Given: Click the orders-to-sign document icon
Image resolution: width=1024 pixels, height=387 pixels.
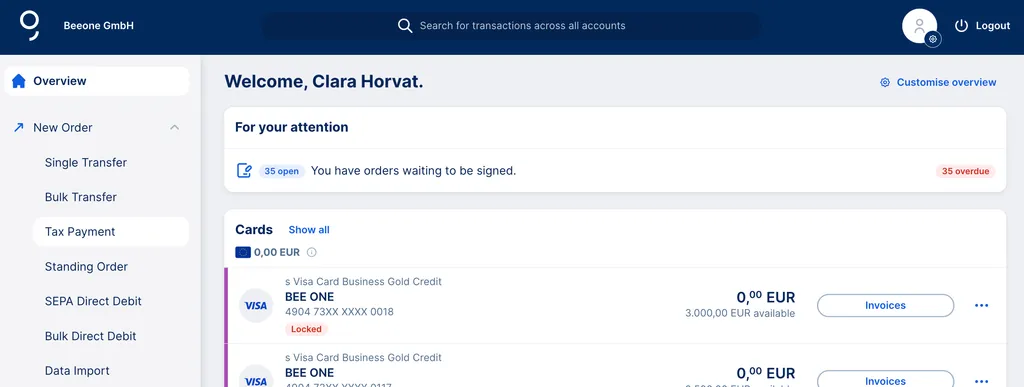Looking at the screenshot, I should click(x=244, y=171).
